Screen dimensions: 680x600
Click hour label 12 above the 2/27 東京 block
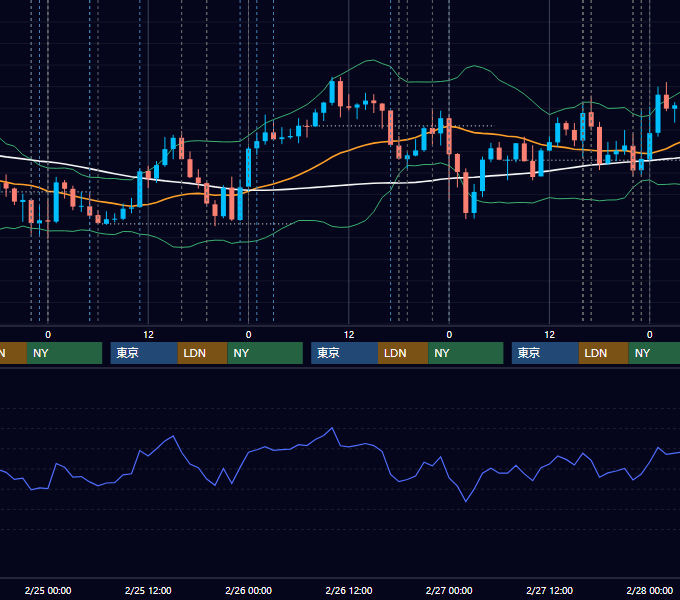549,335
